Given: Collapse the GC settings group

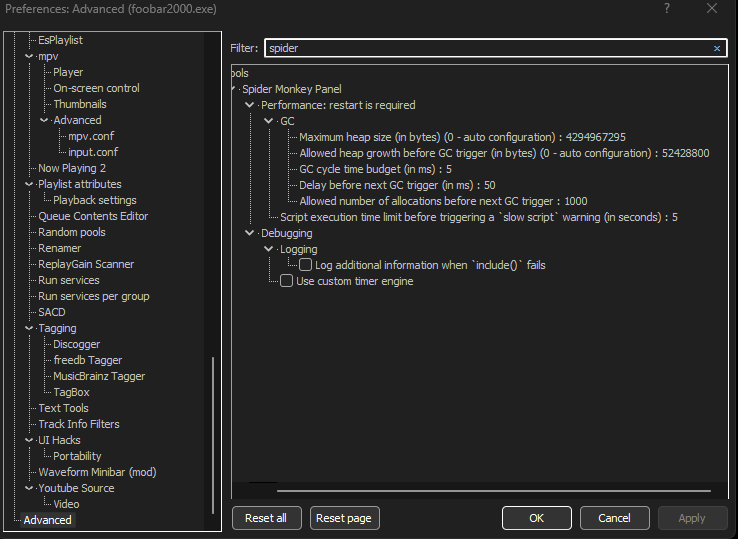Looking at the screenshot, I should tap(268, 121).
